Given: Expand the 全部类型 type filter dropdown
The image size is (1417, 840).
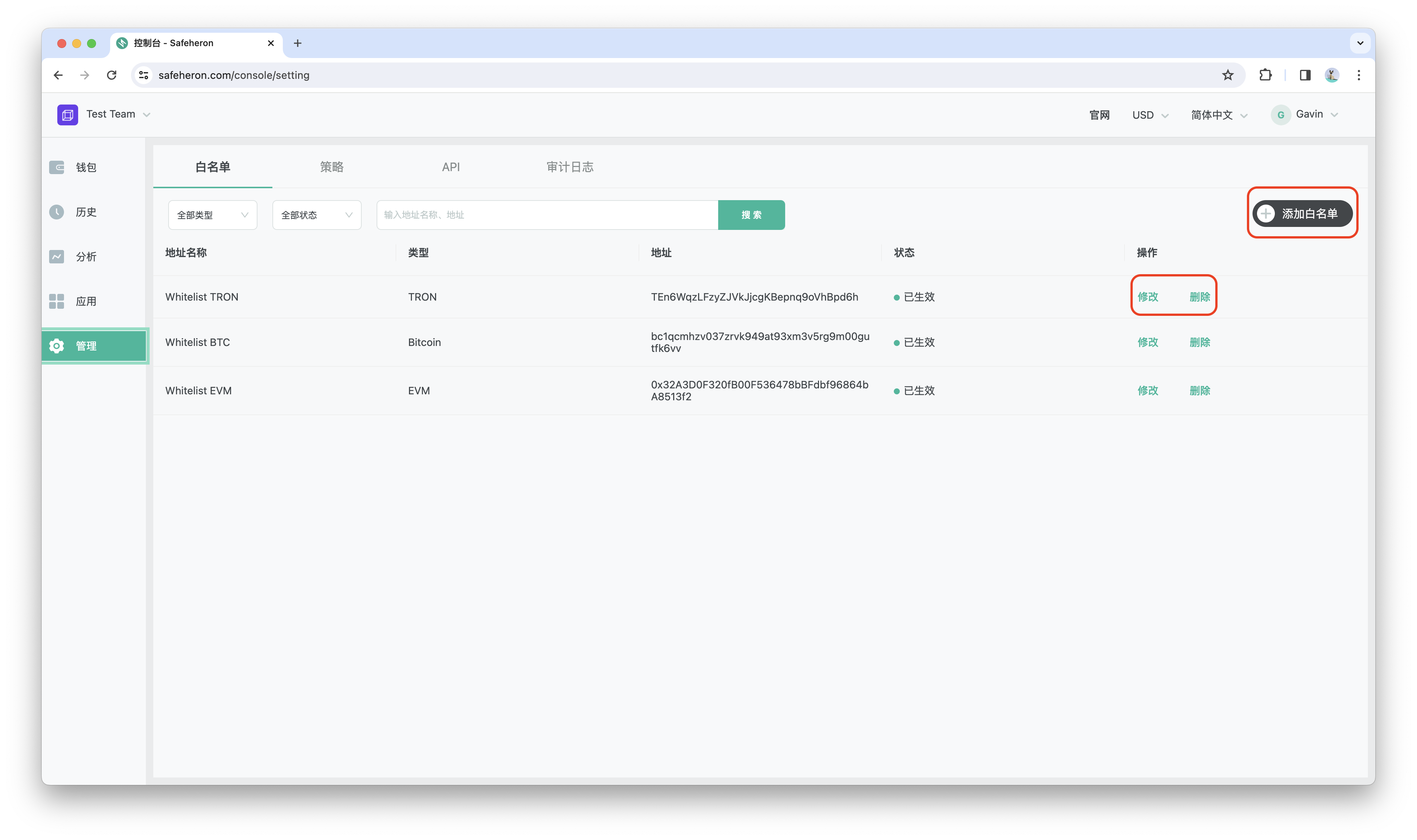Looking at the screenshot, I should 212,215.
